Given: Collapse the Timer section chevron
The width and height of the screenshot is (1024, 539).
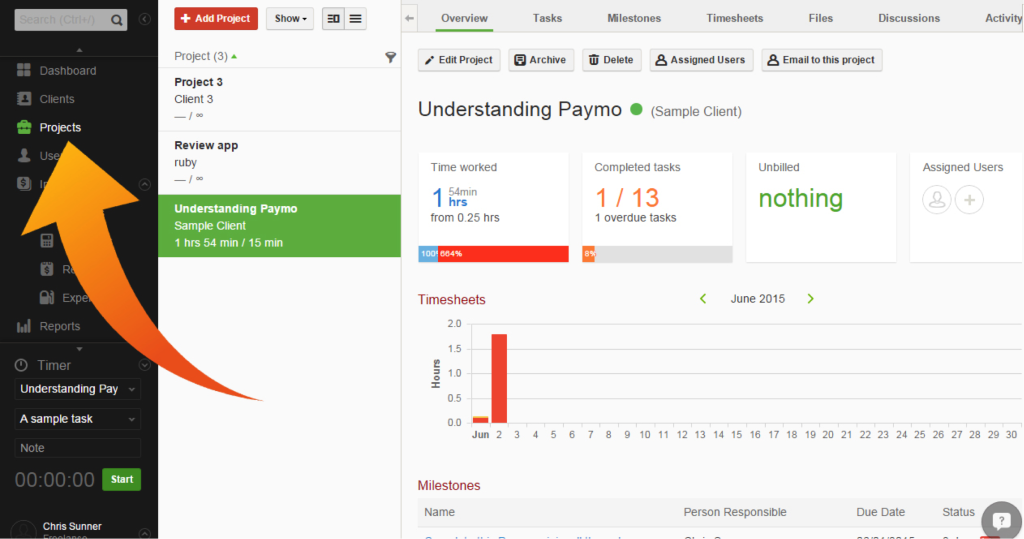Looking at the screenshot, I should 144,365.
